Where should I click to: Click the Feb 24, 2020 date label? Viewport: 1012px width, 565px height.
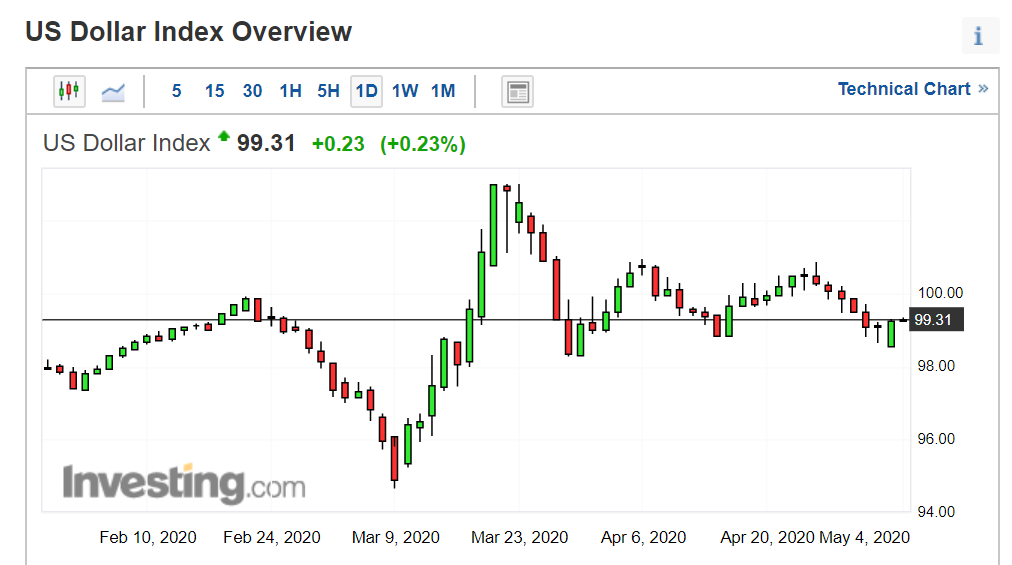pyautogui.click(x=272, y=537)
